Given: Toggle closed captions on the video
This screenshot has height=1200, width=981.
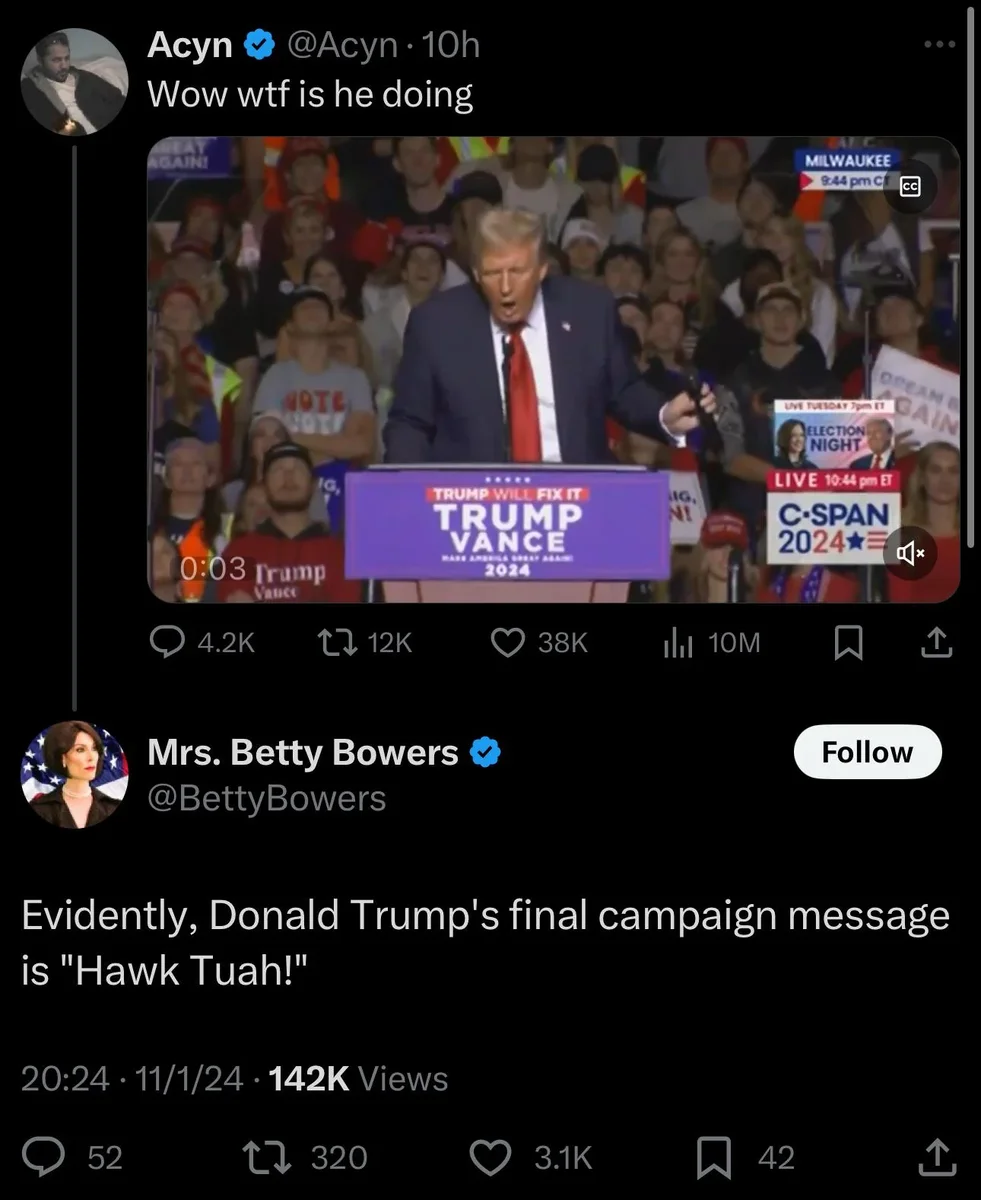Looking at the screenshot, I should pos(910,187).
